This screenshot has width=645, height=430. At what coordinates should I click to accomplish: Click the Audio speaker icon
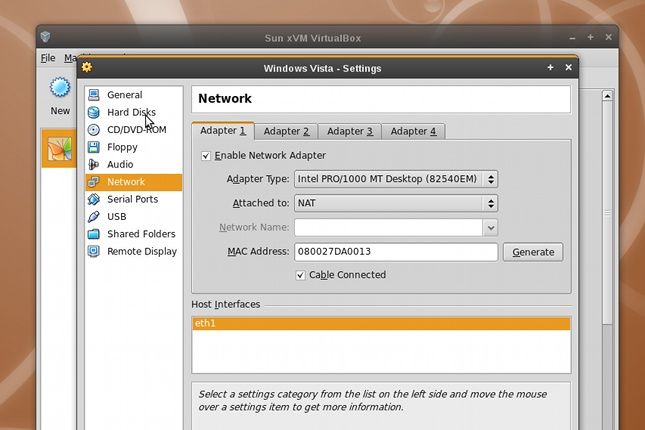point(94,164)
